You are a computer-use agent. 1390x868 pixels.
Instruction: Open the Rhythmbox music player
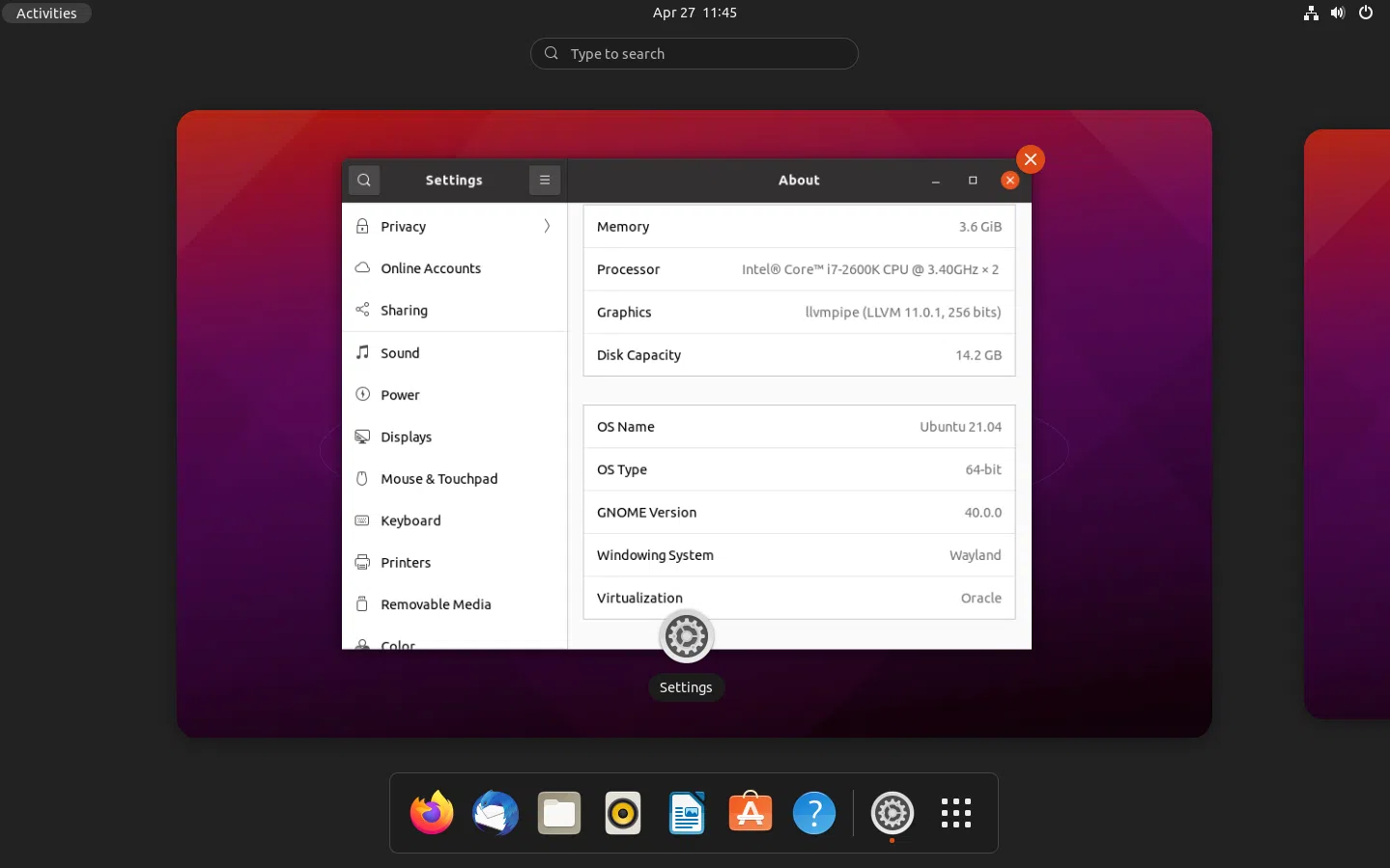click(622, 813)
